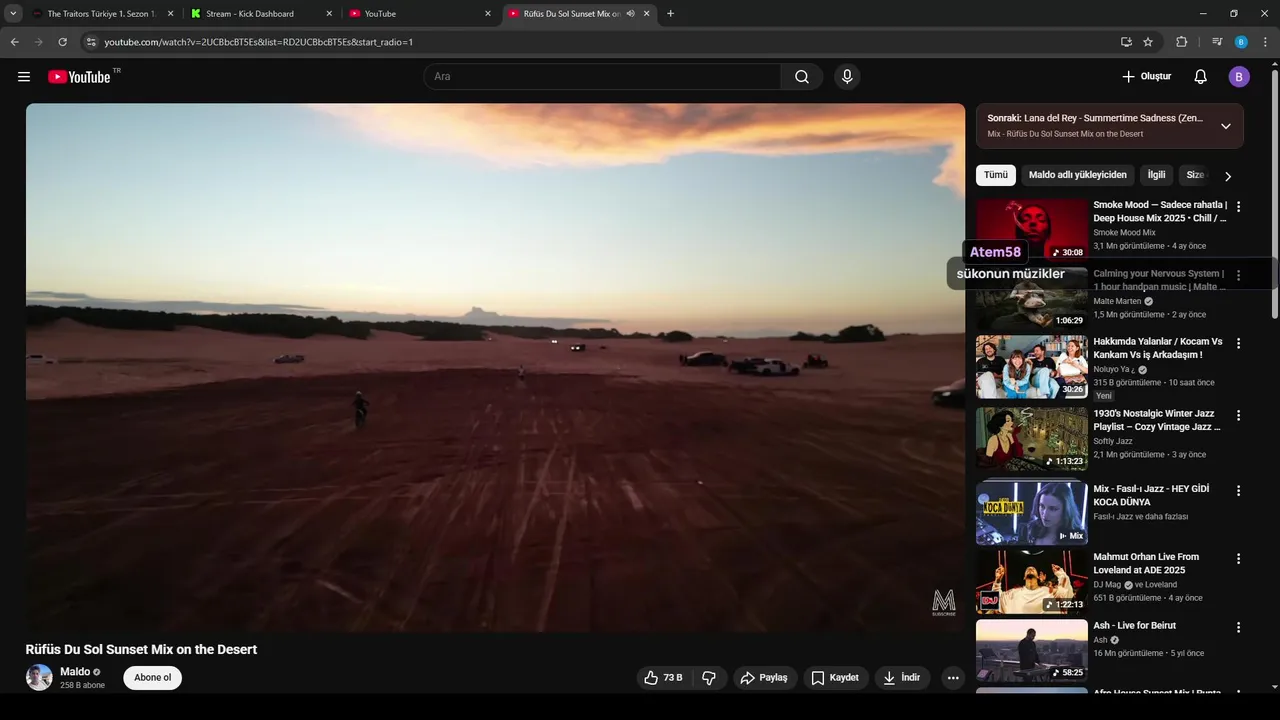Save video with the Kaydet button

[836, 678]
